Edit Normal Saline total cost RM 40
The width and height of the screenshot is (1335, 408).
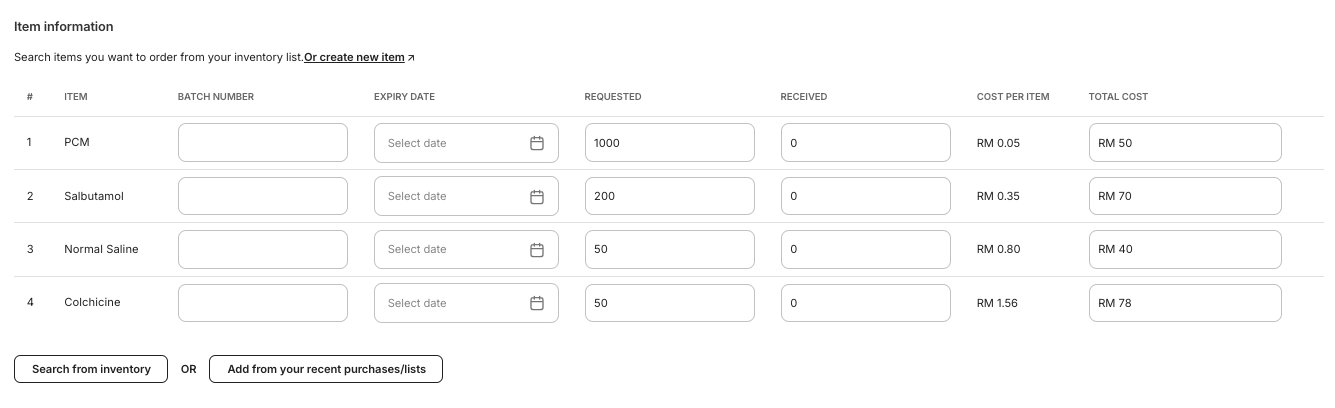1185,249
